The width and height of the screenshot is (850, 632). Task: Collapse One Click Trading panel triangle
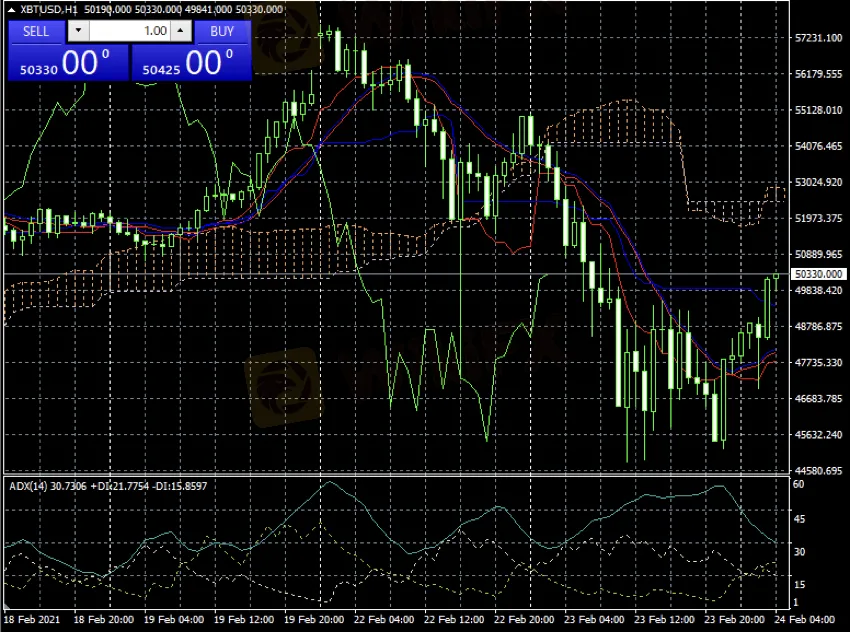coord(11,10)
